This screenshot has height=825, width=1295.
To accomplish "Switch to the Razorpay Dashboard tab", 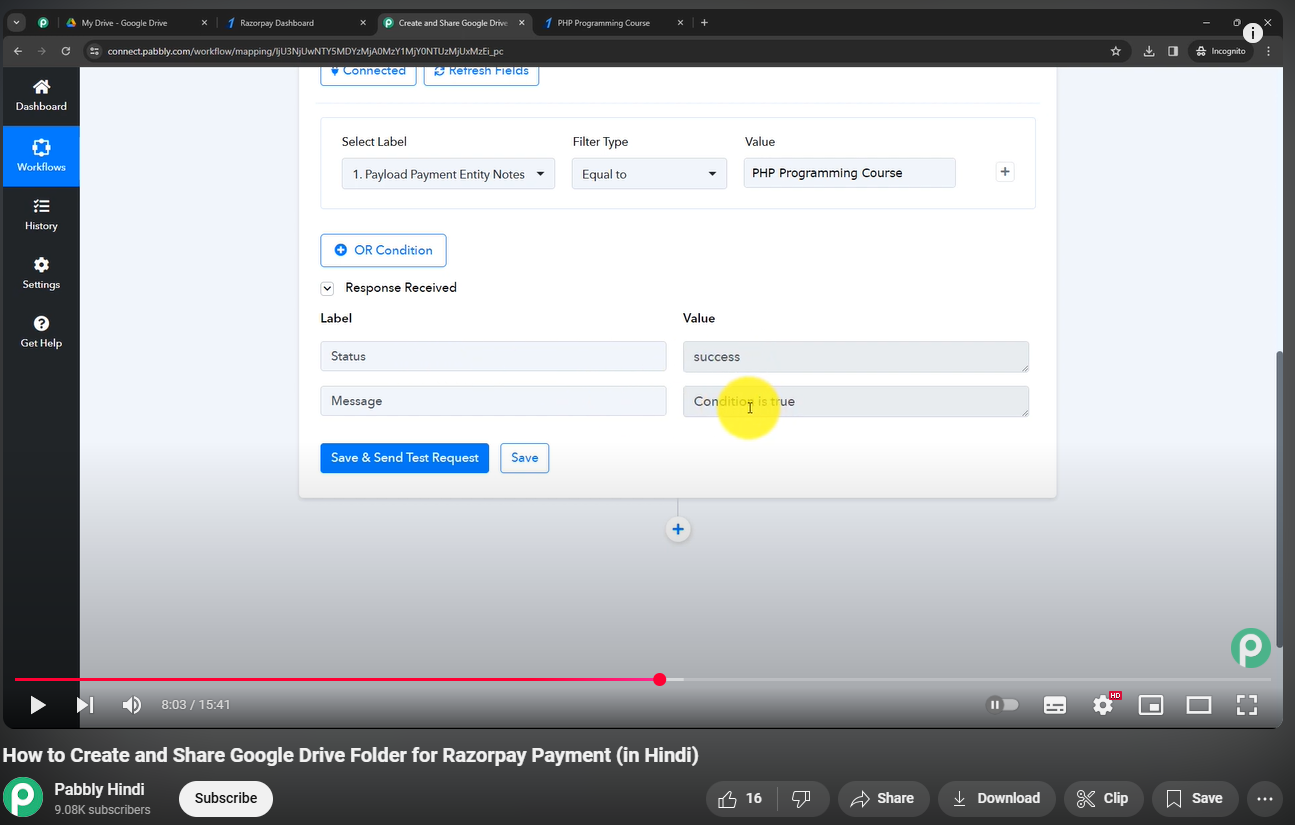I will [x=297, y=23].
